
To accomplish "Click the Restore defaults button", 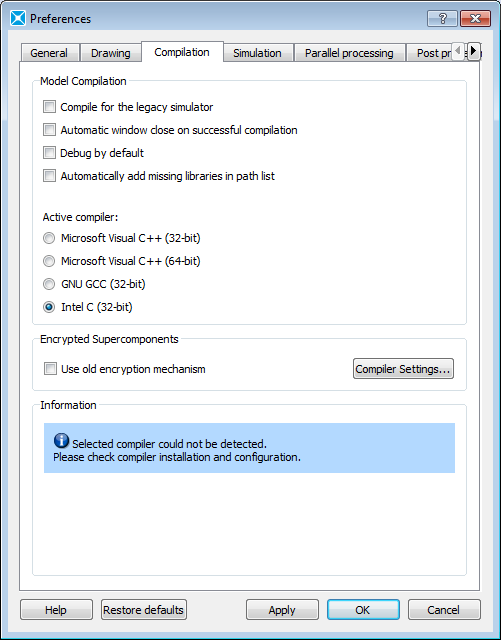I will click(144, 610).
